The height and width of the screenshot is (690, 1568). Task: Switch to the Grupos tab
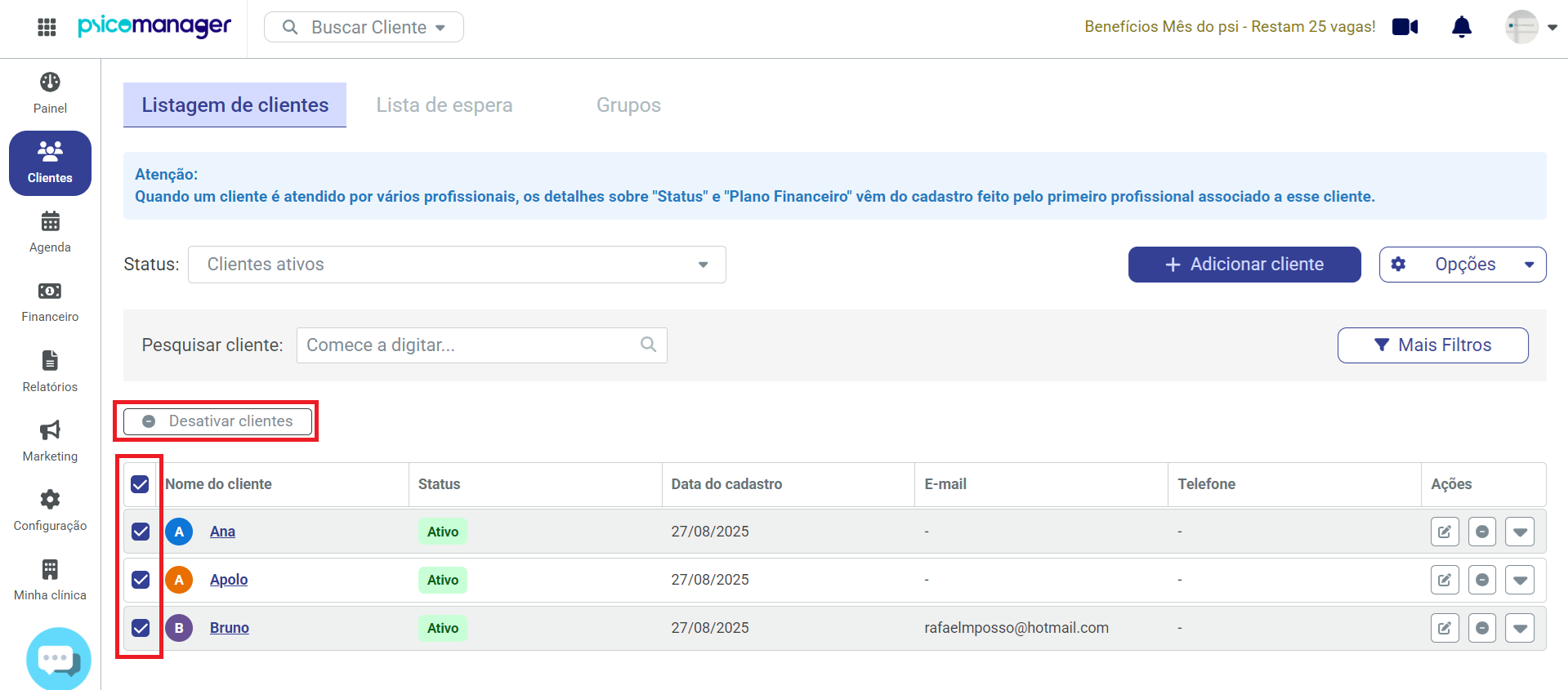628,105
